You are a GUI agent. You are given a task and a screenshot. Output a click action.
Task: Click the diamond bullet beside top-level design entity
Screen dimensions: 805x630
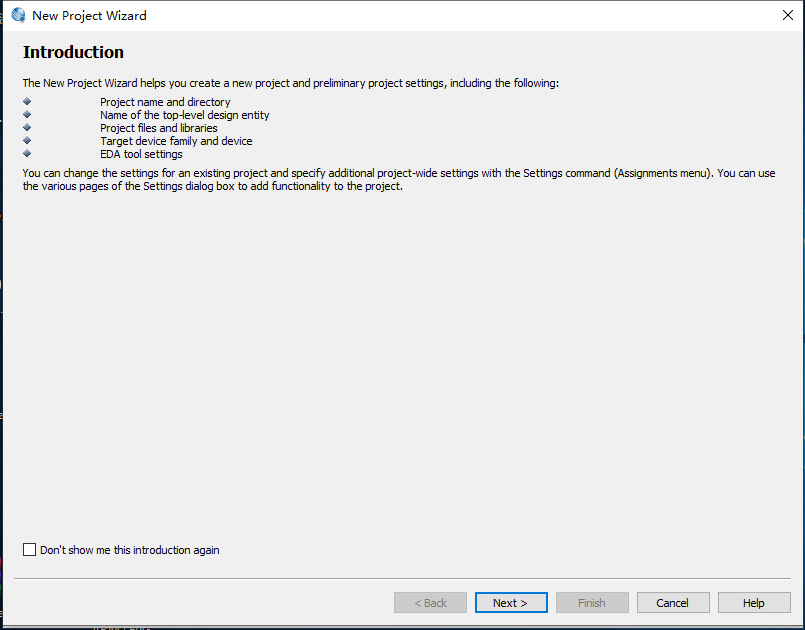click(x=27, y=115)
